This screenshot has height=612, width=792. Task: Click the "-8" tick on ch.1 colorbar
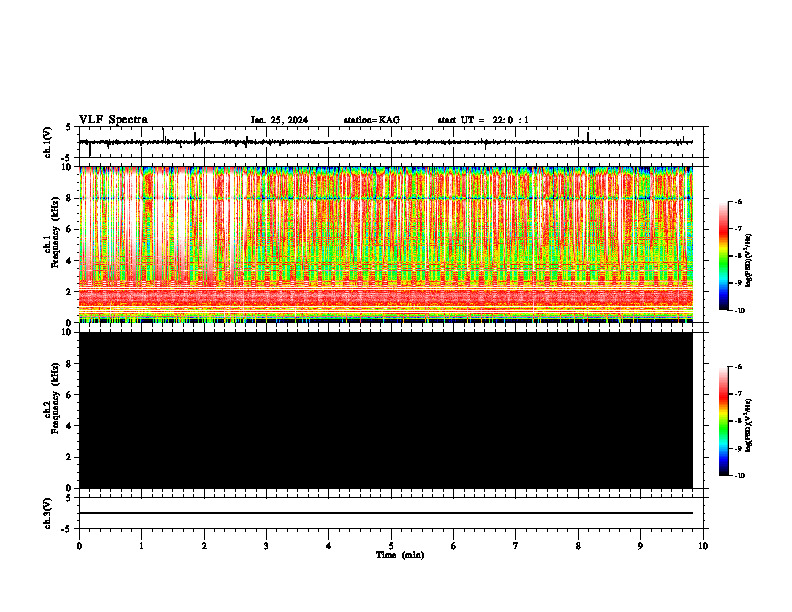(x=738, y=256)
